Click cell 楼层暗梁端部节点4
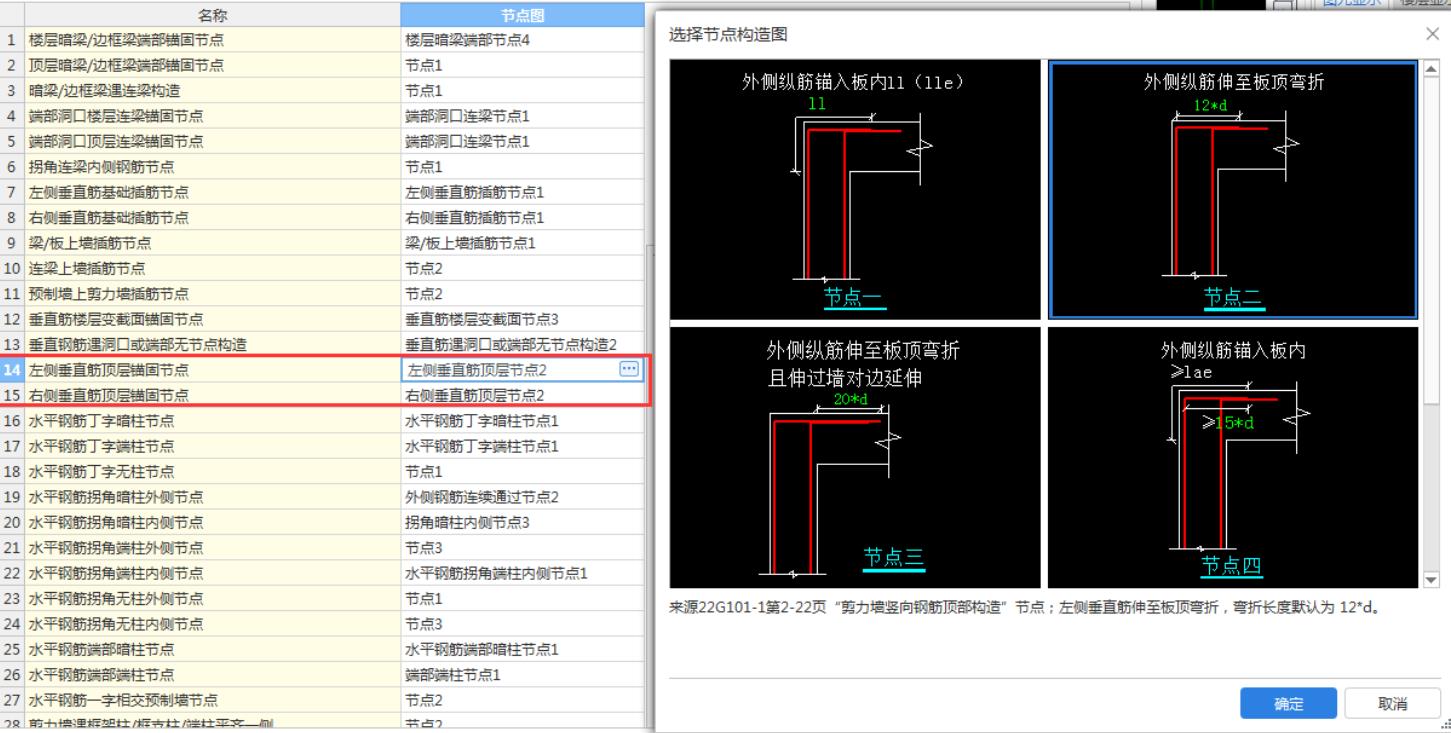The height and width of the screenshot is (733, 1451). 523,40
